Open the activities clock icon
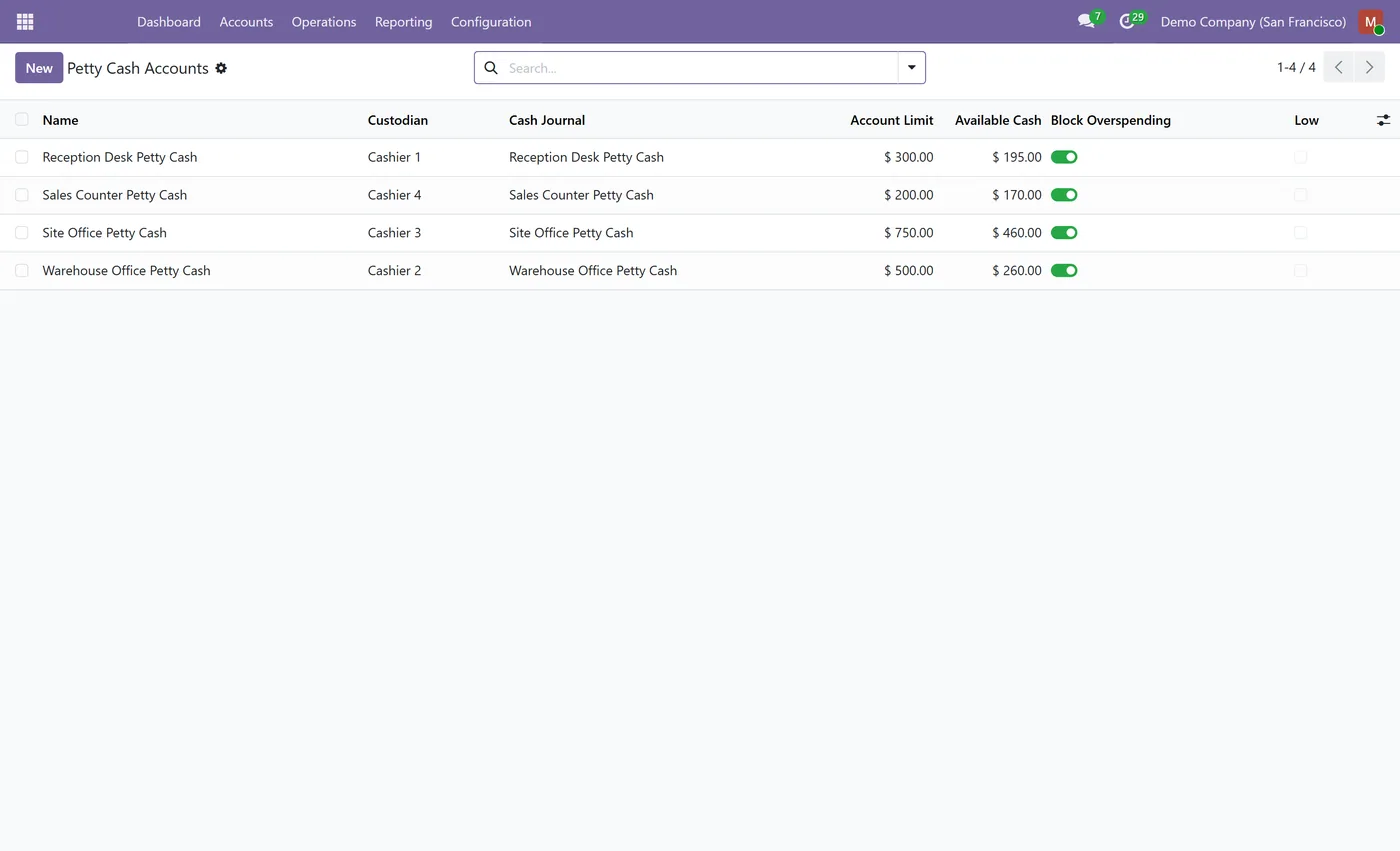This screenshot has height=851, width=1400. (x=1127, y=21)
